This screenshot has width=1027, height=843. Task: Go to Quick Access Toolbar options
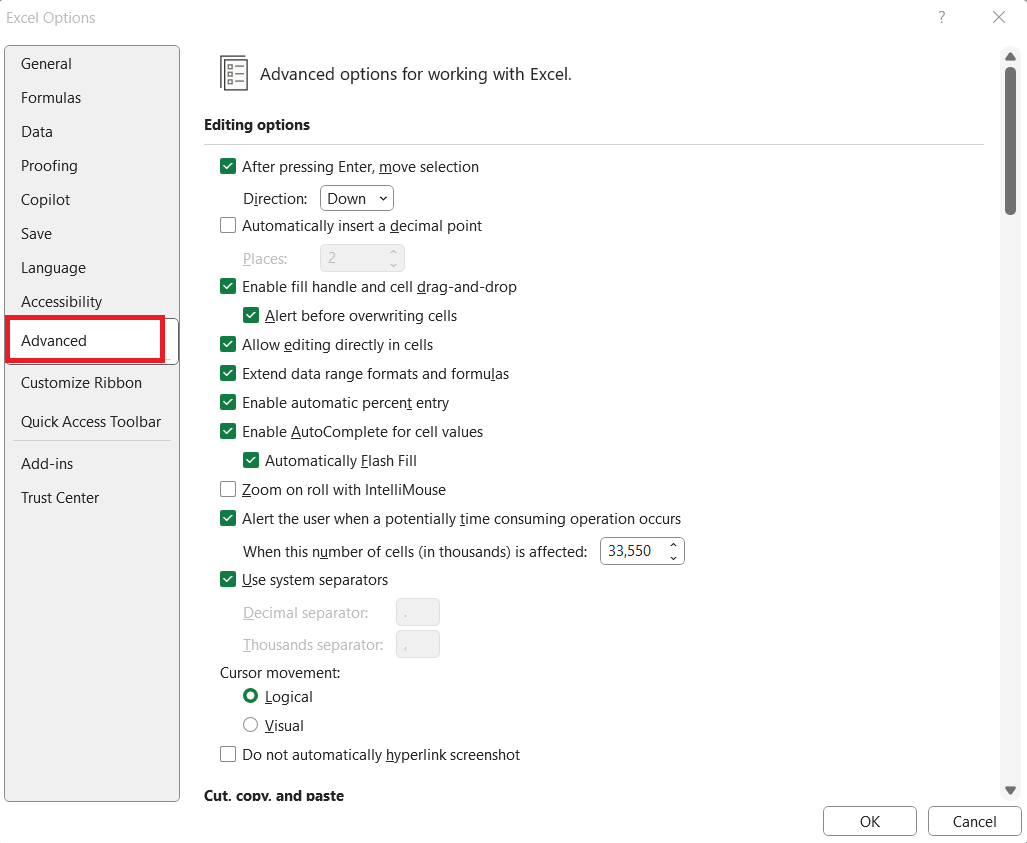90,422
